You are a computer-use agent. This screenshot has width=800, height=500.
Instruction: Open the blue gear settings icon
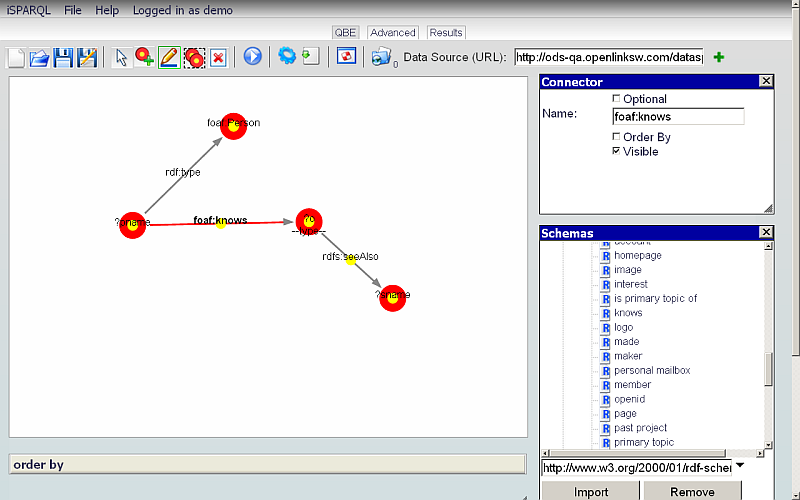(x=287, y=56)
